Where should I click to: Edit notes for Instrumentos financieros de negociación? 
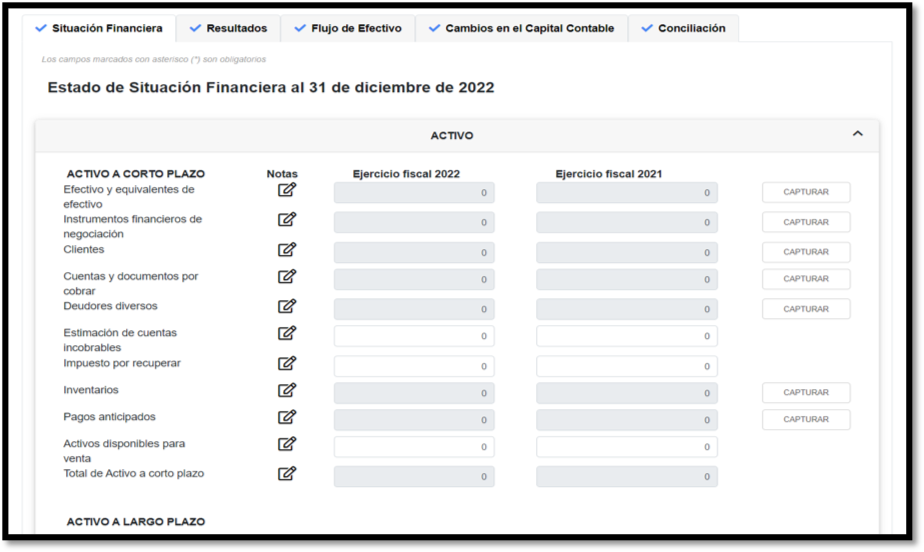pyautogui.click(x=287, y=220)
